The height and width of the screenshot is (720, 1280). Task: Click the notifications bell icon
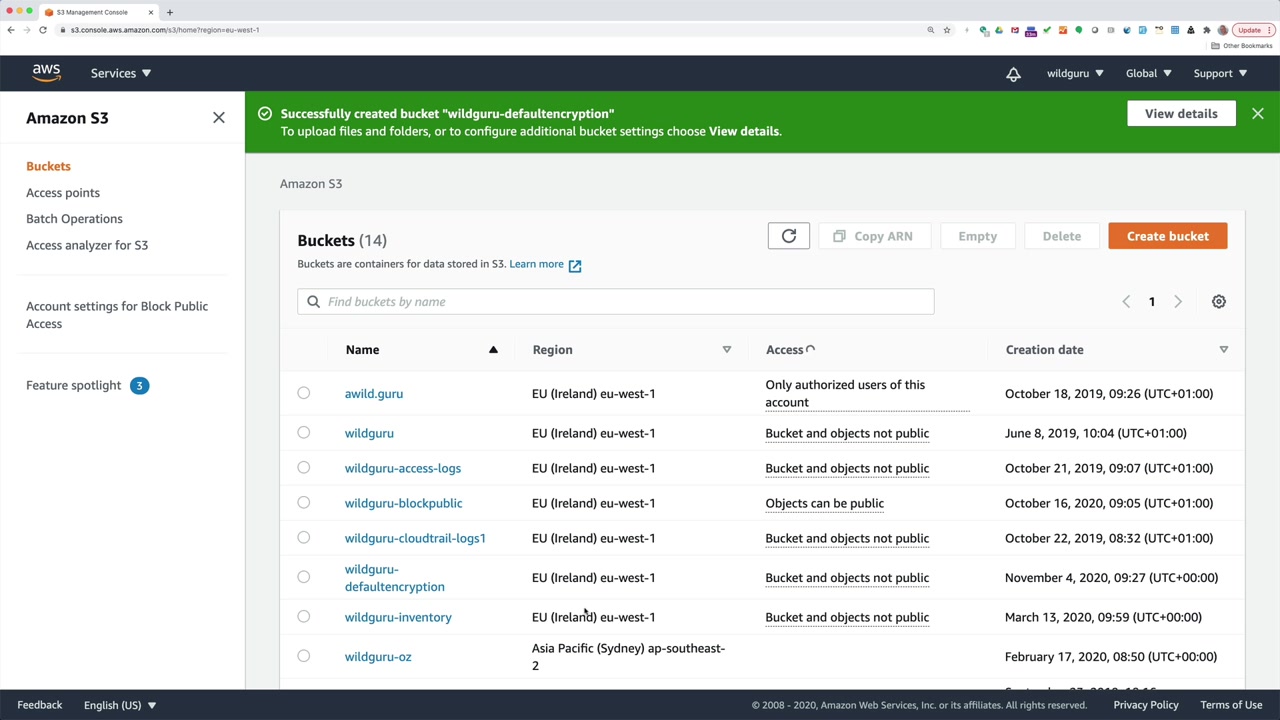[1013, 74]
